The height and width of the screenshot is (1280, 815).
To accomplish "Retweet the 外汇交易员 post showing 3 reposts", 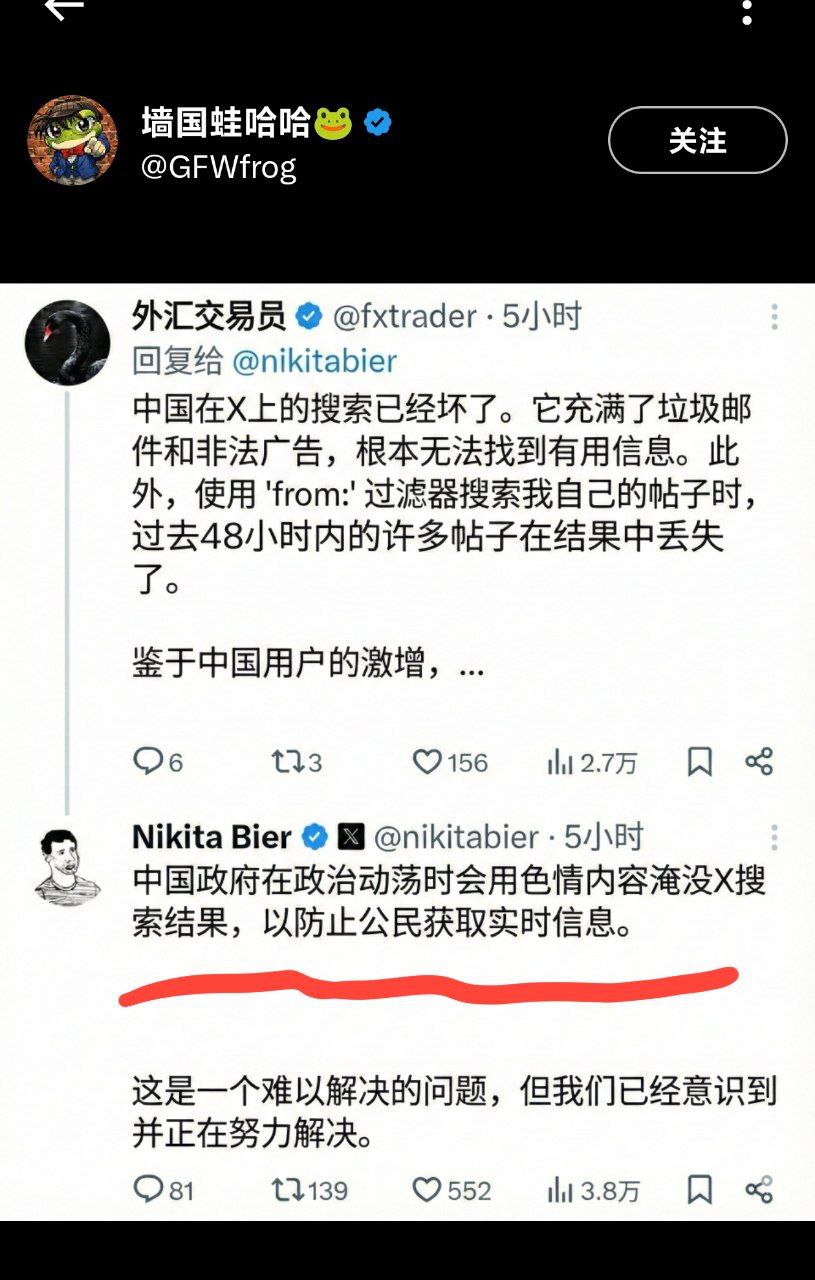I will point(297,763).
